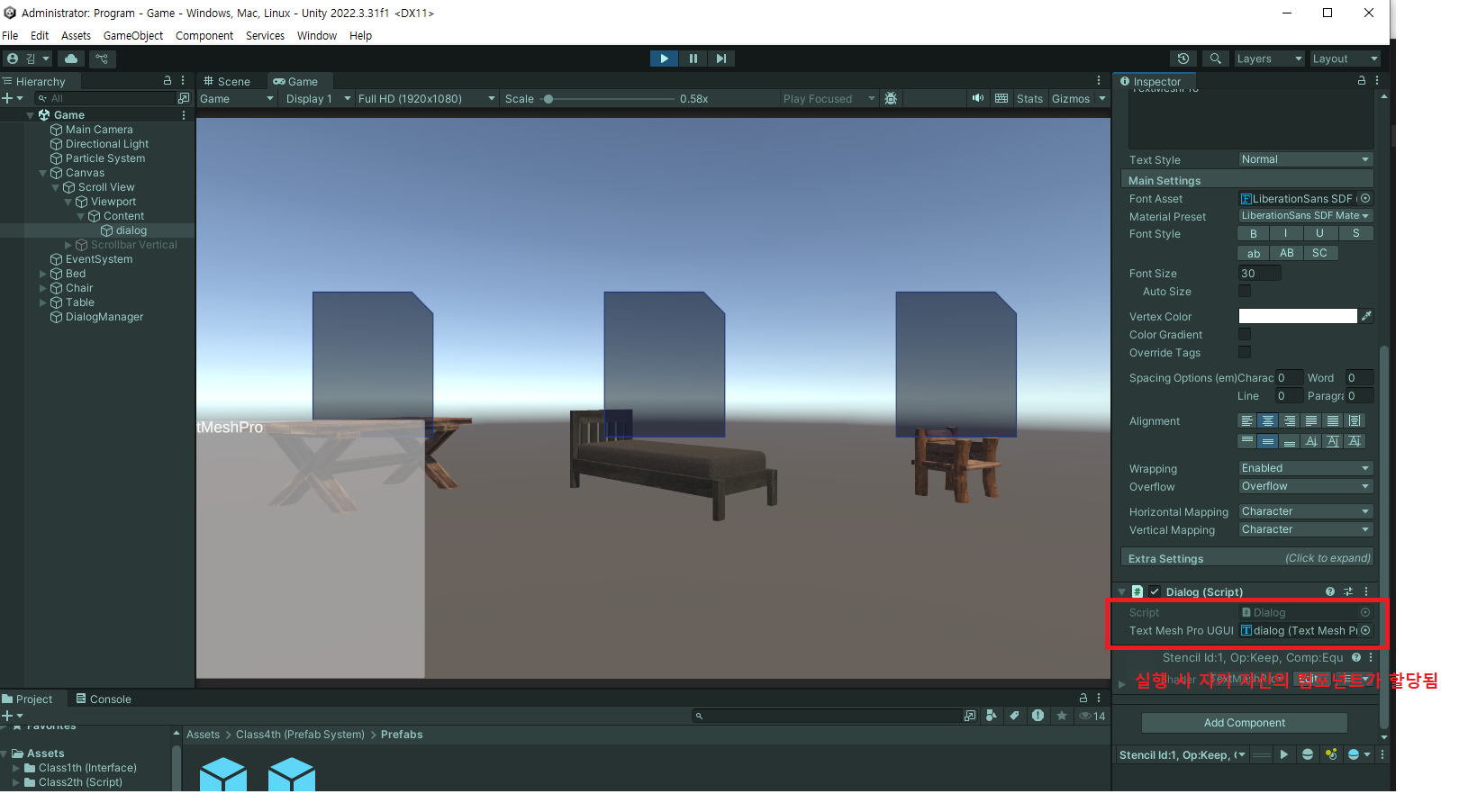This screenshot has width=1459, height=812.
Task: Open the Component menu
Action: (x=204, y=36)
